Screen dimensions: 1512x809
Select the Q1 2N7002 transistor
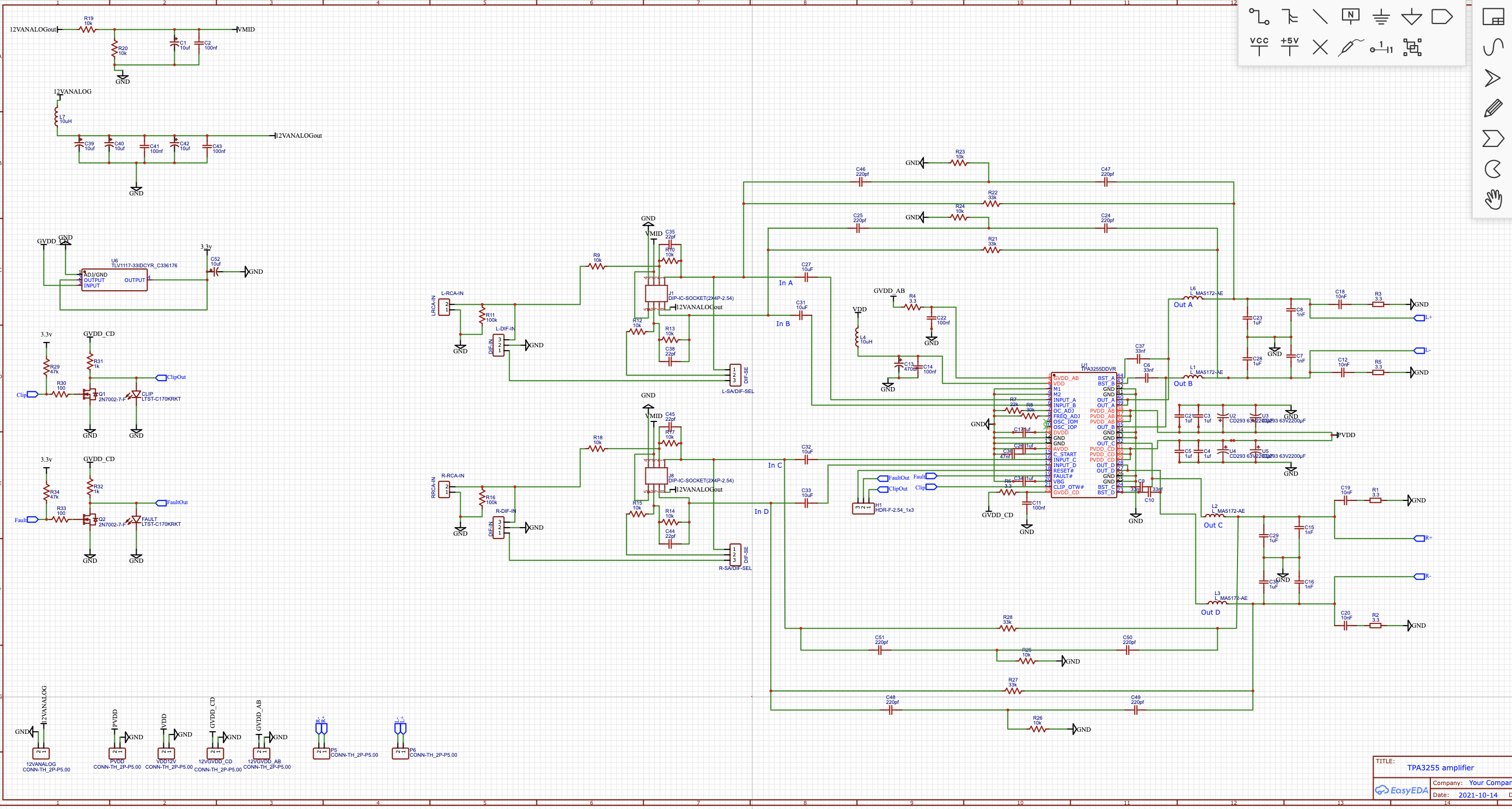89,394
